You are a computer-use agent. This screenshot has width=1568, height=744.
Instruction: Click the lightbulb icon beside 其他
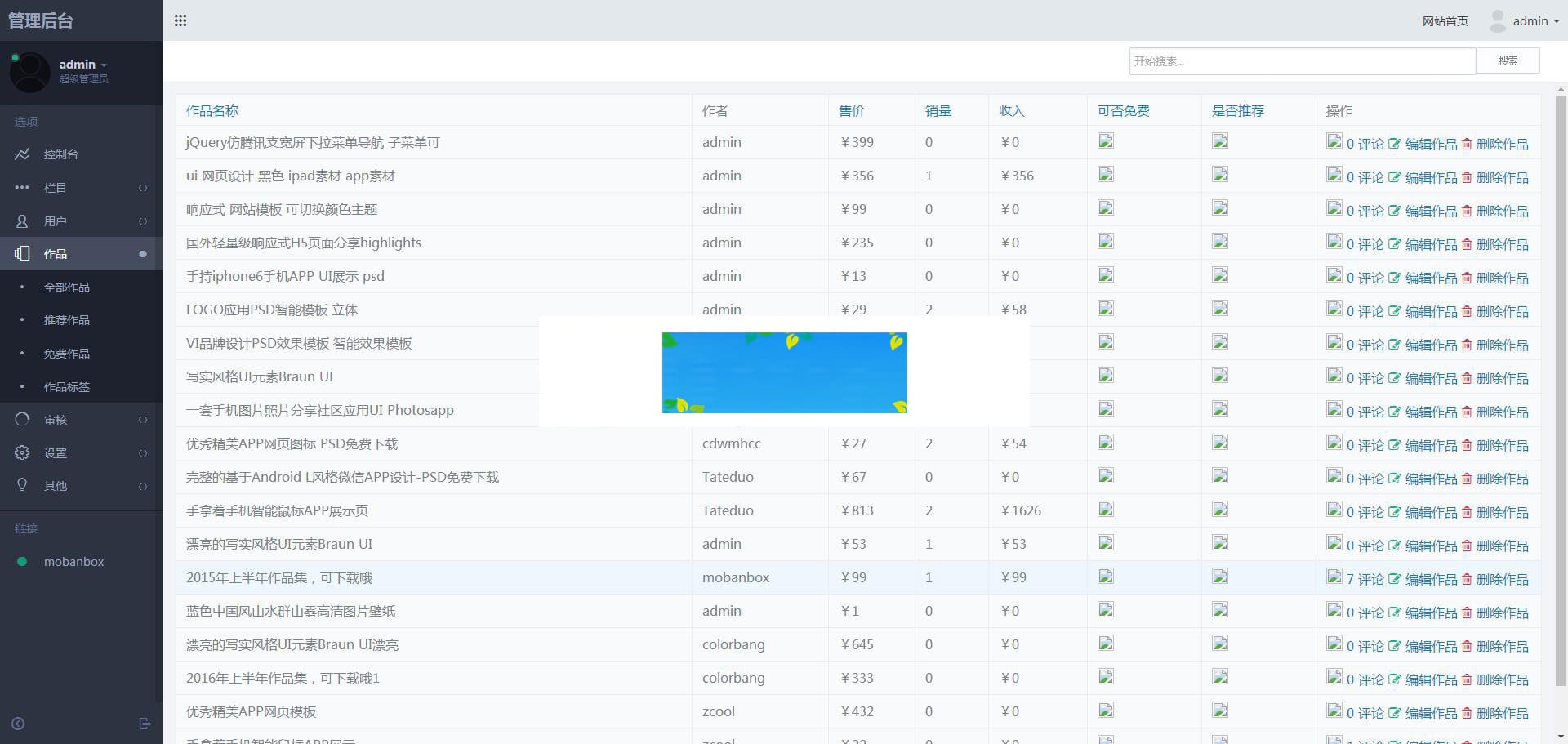(22, 485)
